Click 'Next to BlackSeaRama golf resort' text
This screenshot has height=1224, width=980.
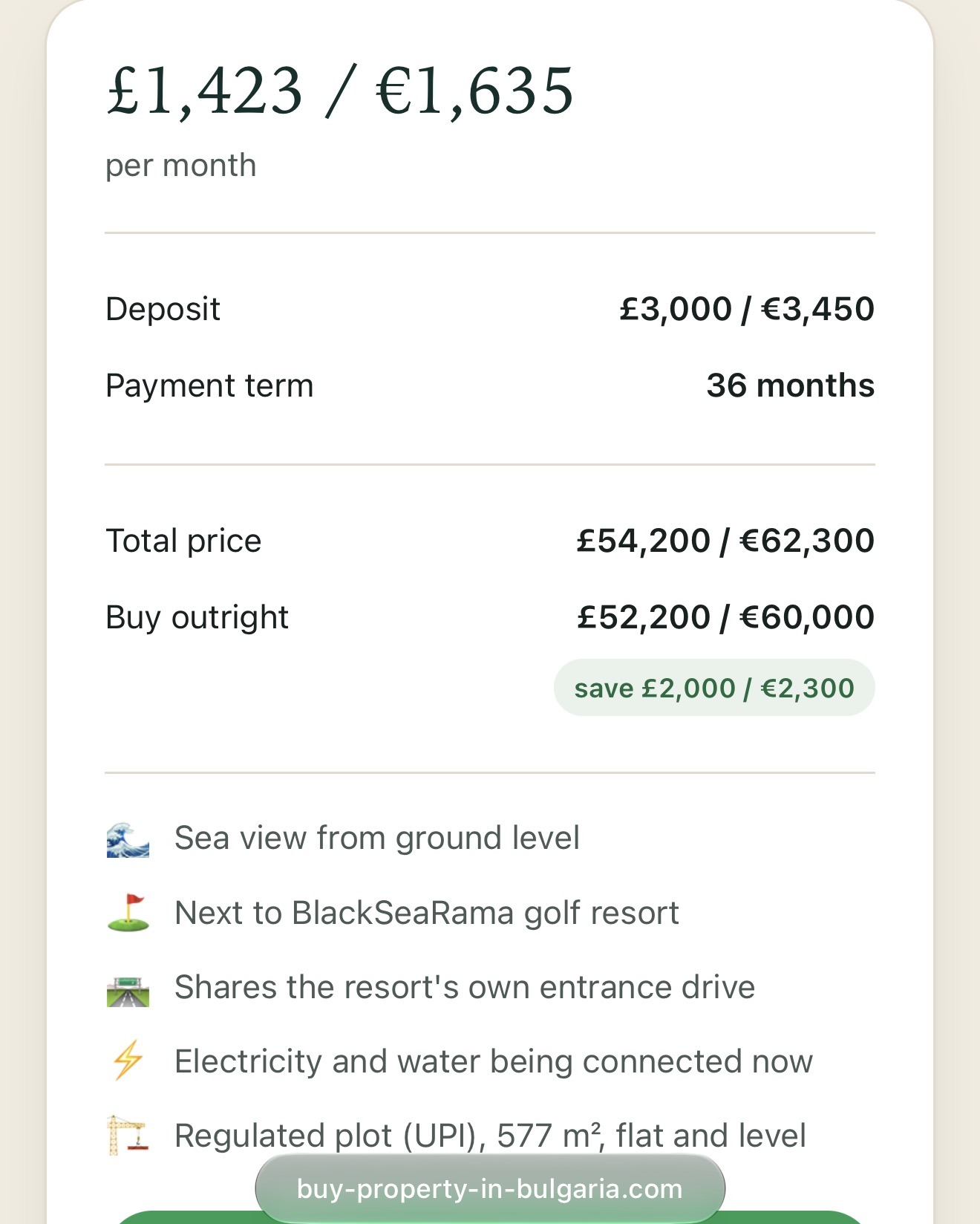click(427, 914)
